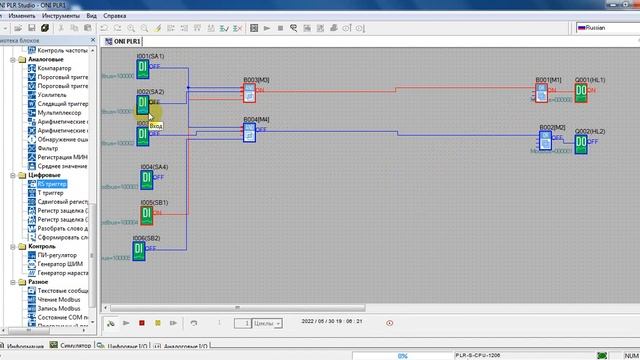Select the B001[M1] function block
Image resolution: width=640 pixels, height=360 pixels.
pos(541,93)
